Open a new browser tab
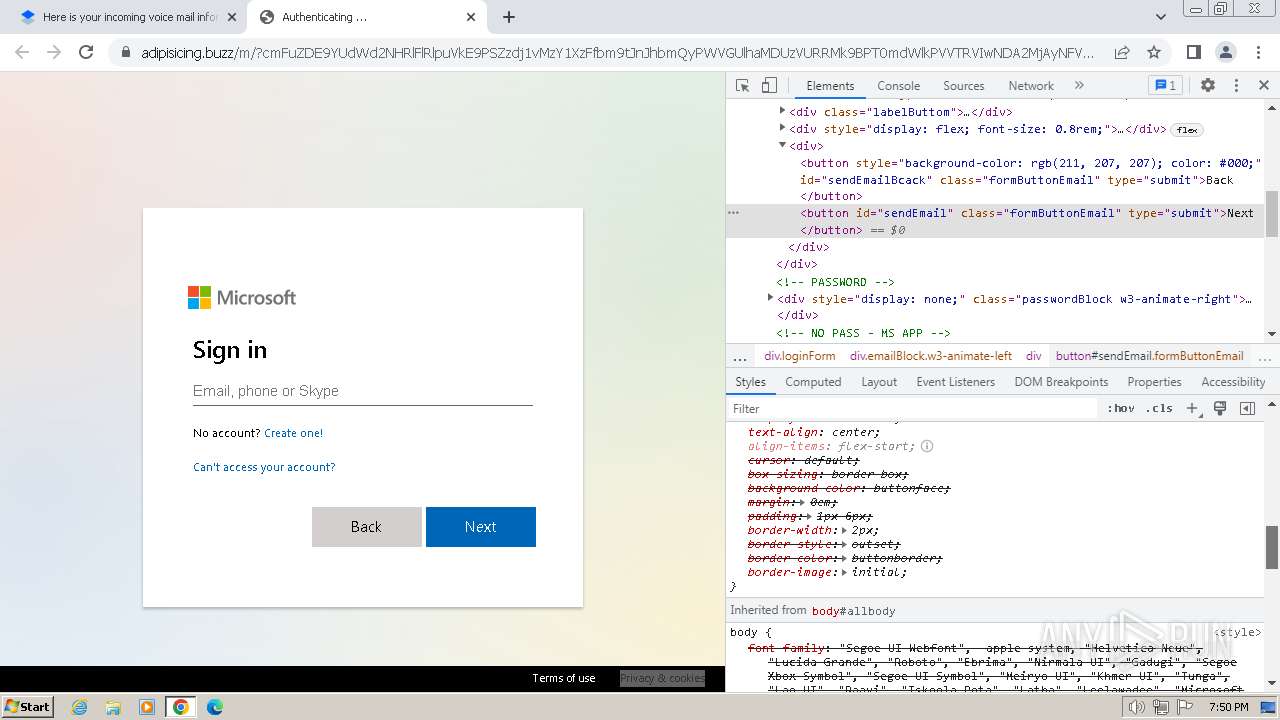Image resolution: width=1280 pixels, height=720 pixels. point(509,17)
